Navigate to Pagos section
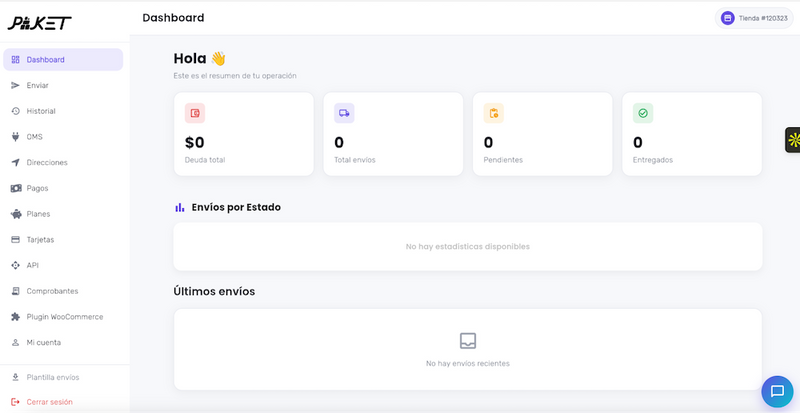The height and width of the screenshot is (413, 800). [63, 188]
